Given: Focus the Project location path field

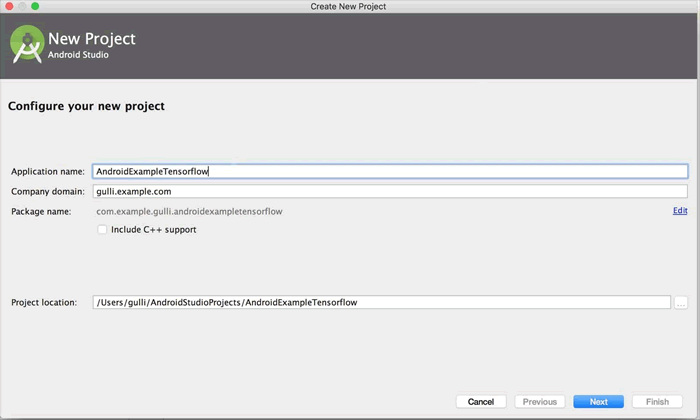Looking at the screenshot, I should click(382, 302).
